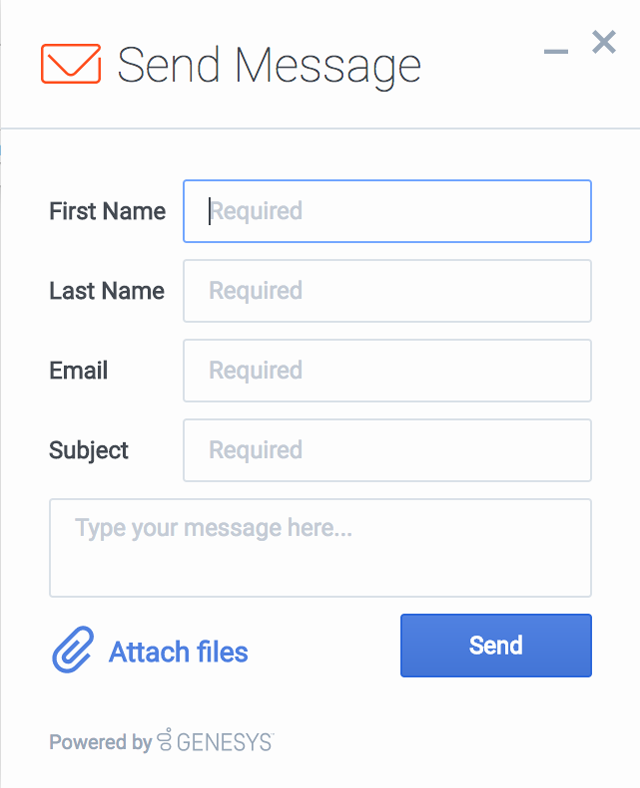Minimize the Send Message widget
The width and height of the screenshot is (640, 788).
coord(556,51)
